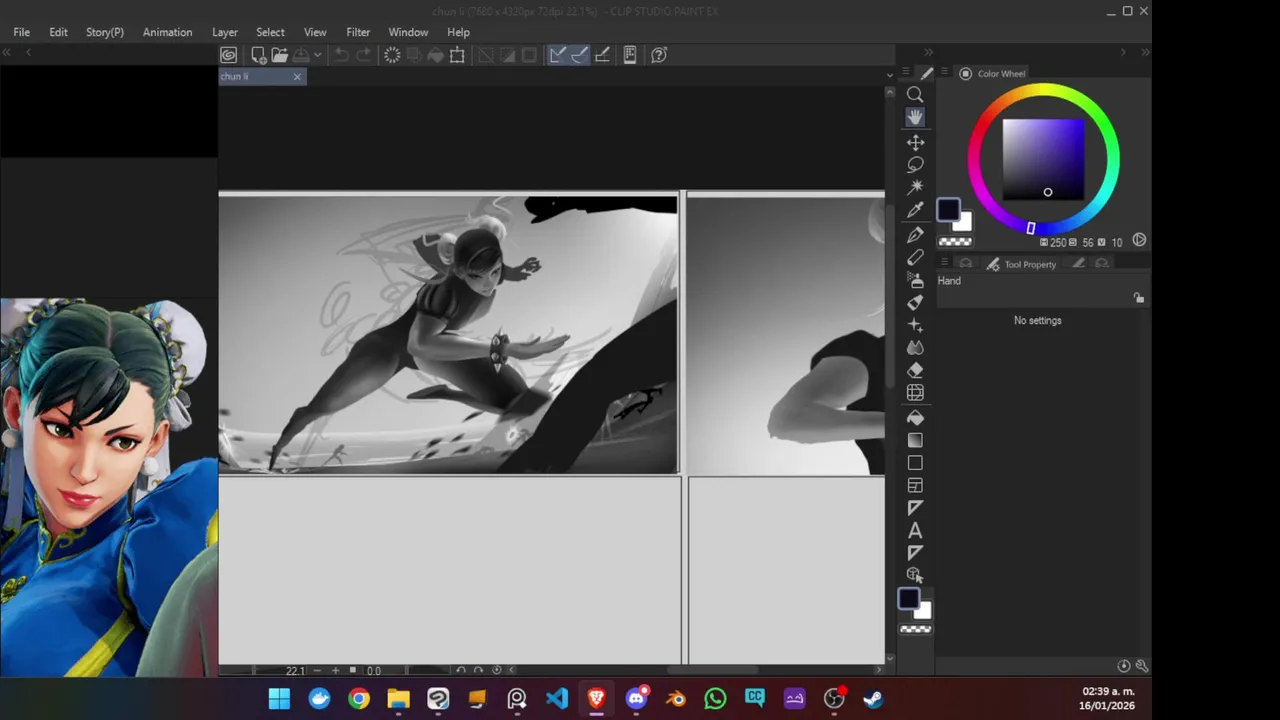Select the Frame border tool
This screenshot has width=1280, height=720.
[915, 486]
